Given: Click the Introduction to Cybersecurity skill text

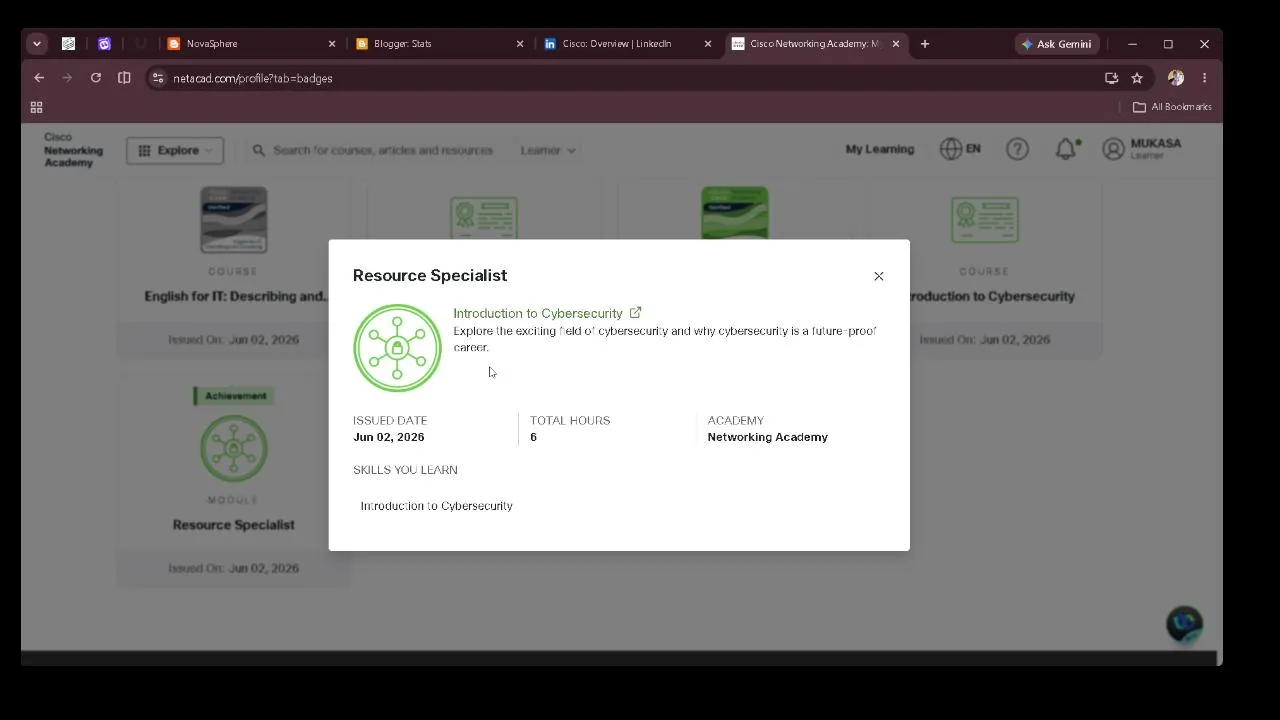Looking at the screenshot, I should click(437, 506).
